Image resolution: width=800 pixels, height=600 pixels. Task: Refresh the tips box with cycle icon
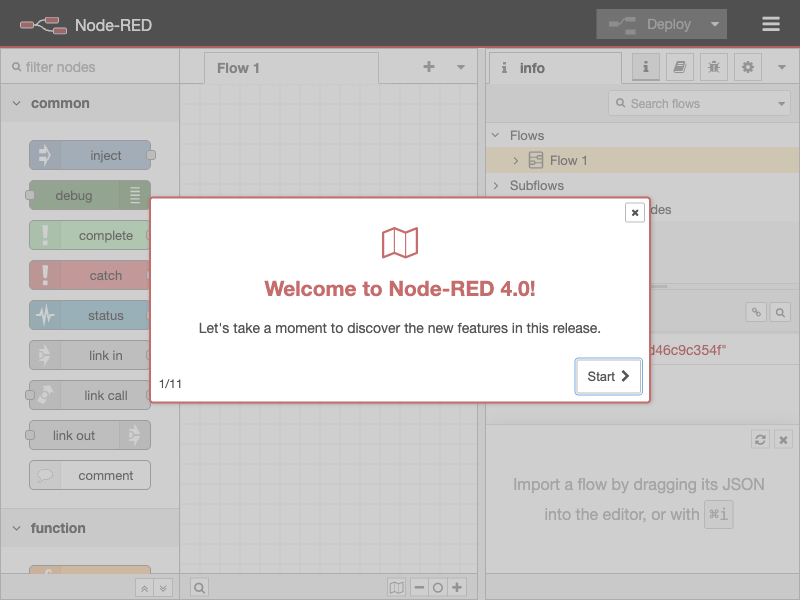pos(760,439)
